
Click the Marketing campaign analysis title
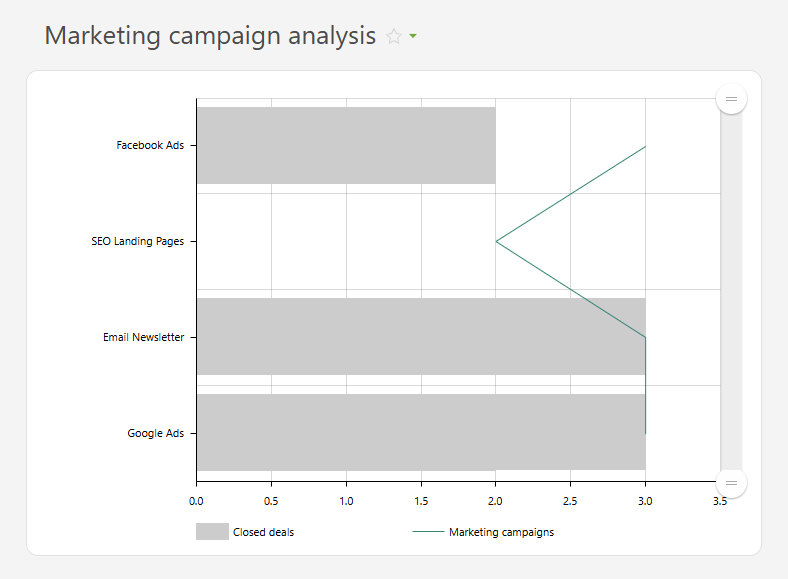210,36
